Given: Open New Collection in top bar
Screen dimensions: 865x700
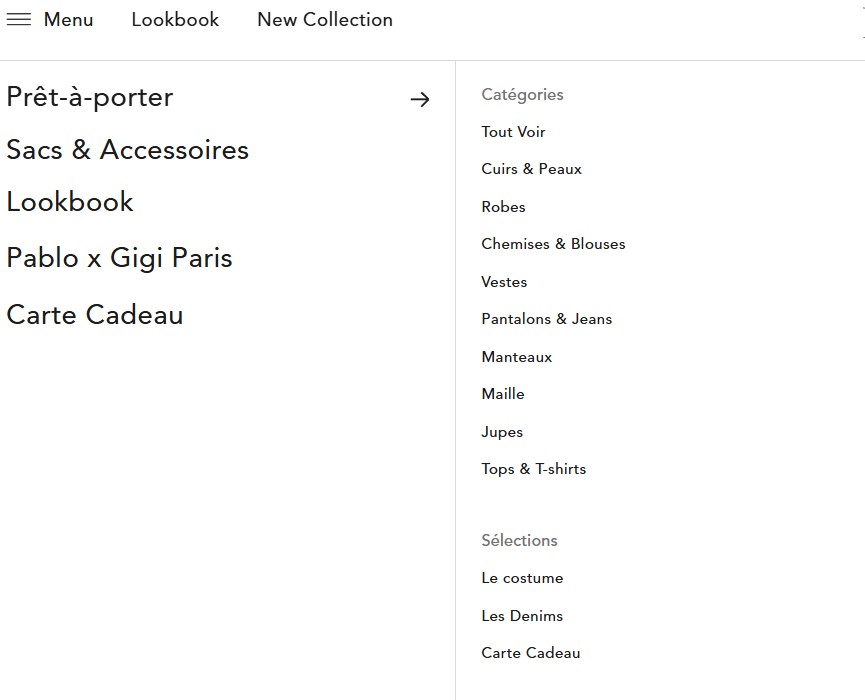Looking at the screenshot, I should click(x=325, y=20).
